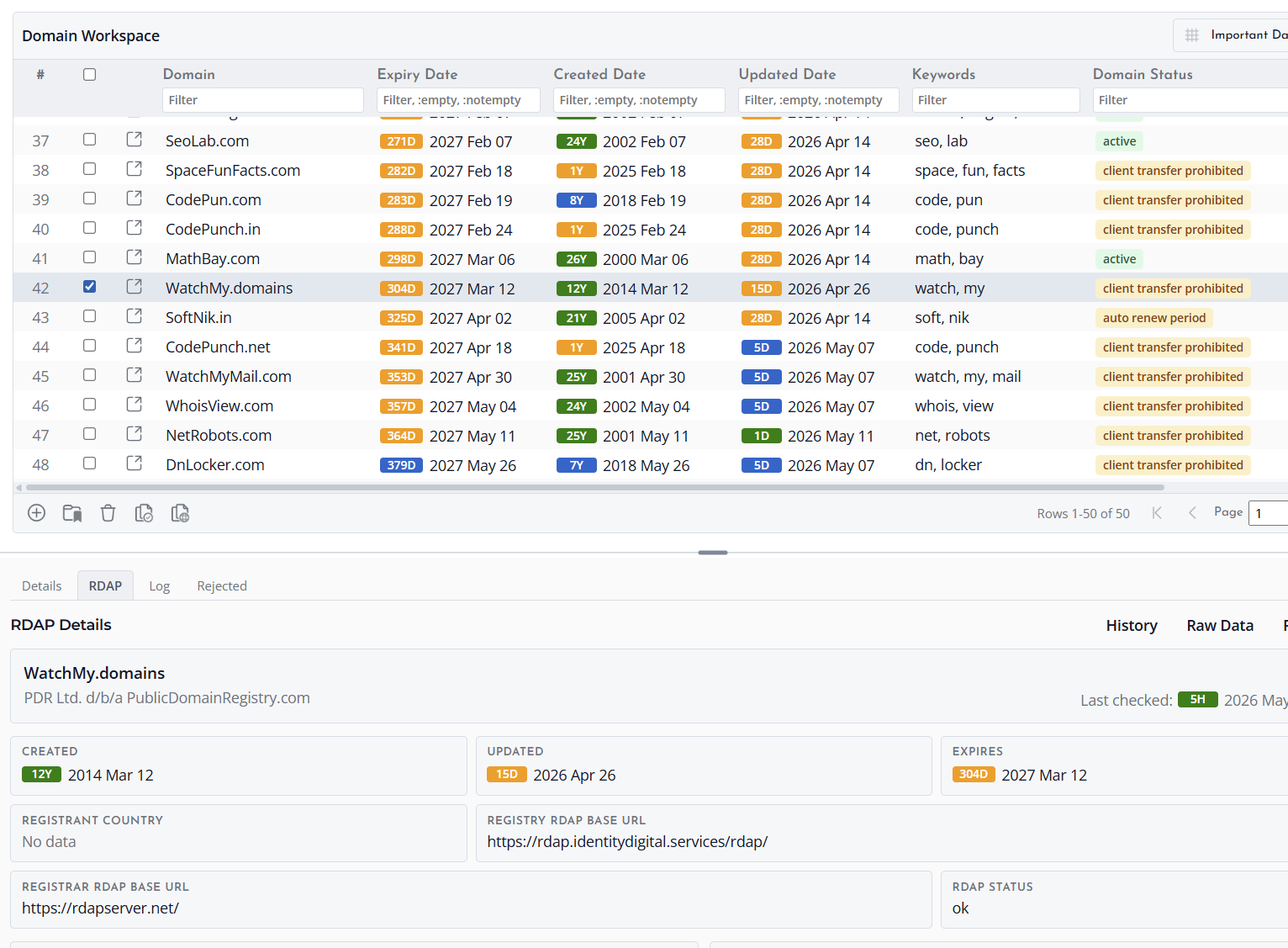1288x948 pixels.
Task: Click the Important Data view button
Action: tap(1231, 35)
